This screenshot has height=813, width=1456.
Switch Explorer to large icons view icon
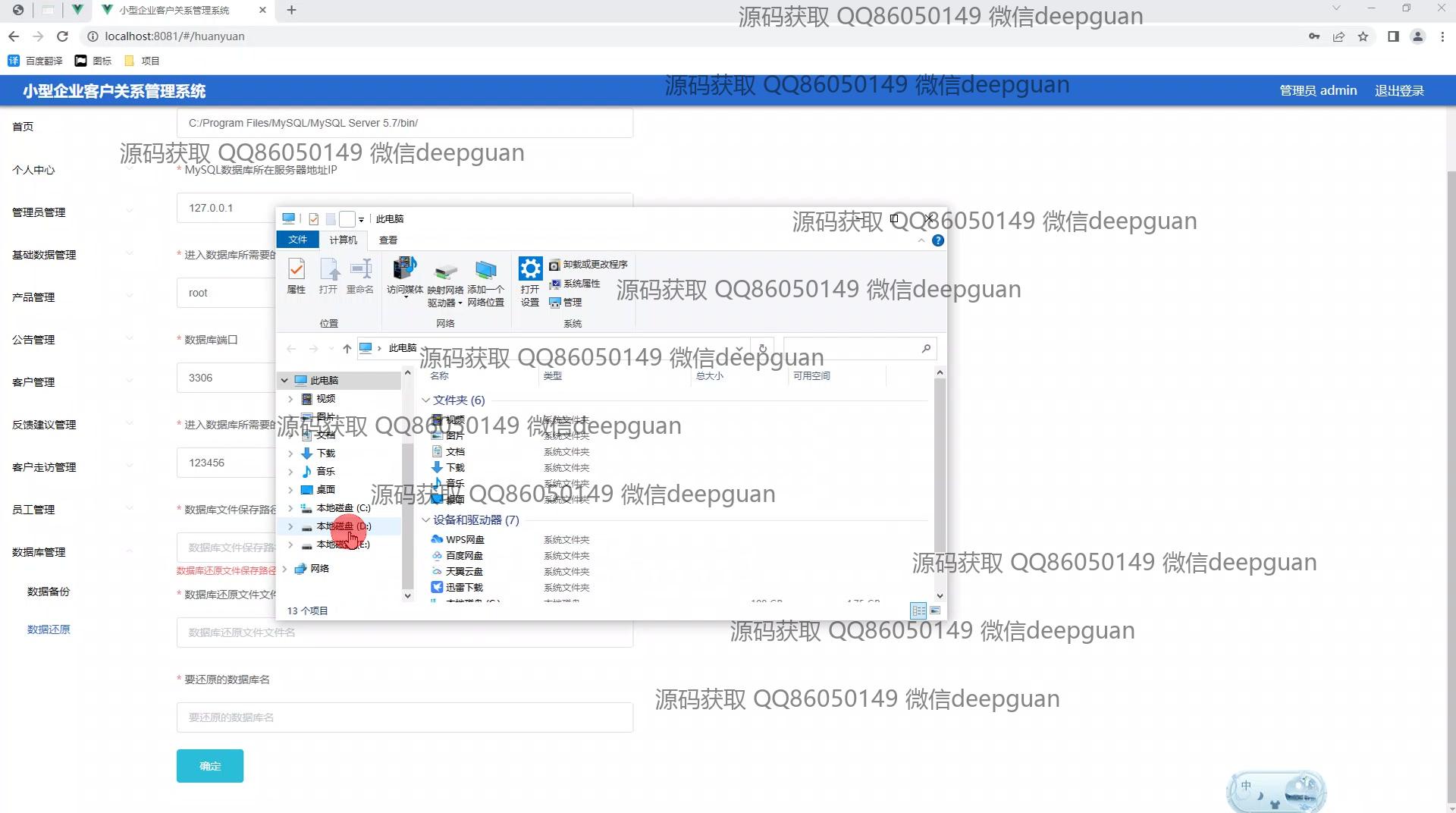(935, 611)
